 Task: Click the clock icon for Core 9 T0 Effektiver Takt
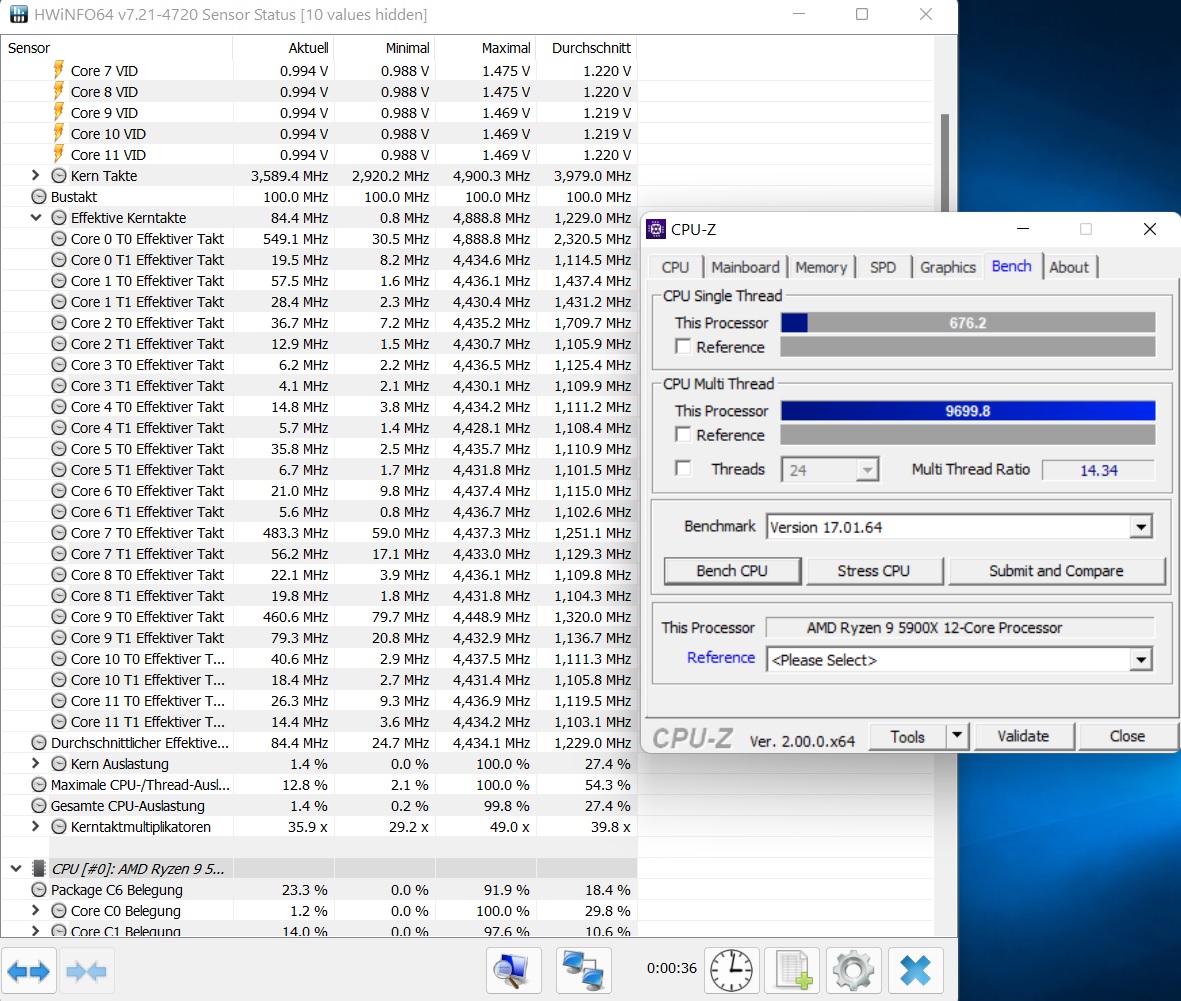point(59,617)
